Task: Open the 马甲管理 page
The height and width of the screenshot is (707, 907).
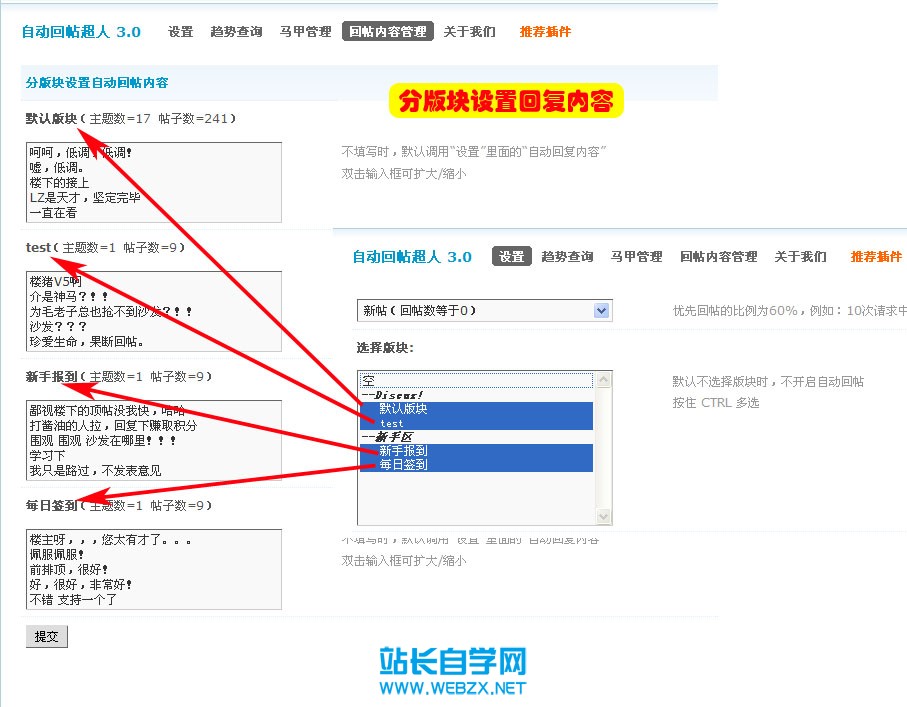Action: pos(305,31)
